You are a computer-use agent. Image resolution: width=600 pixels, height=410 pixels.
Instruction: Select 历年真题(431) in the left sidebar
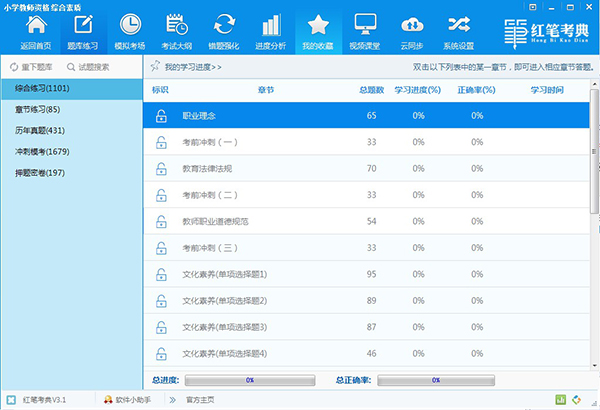click(x=40, y=130)
